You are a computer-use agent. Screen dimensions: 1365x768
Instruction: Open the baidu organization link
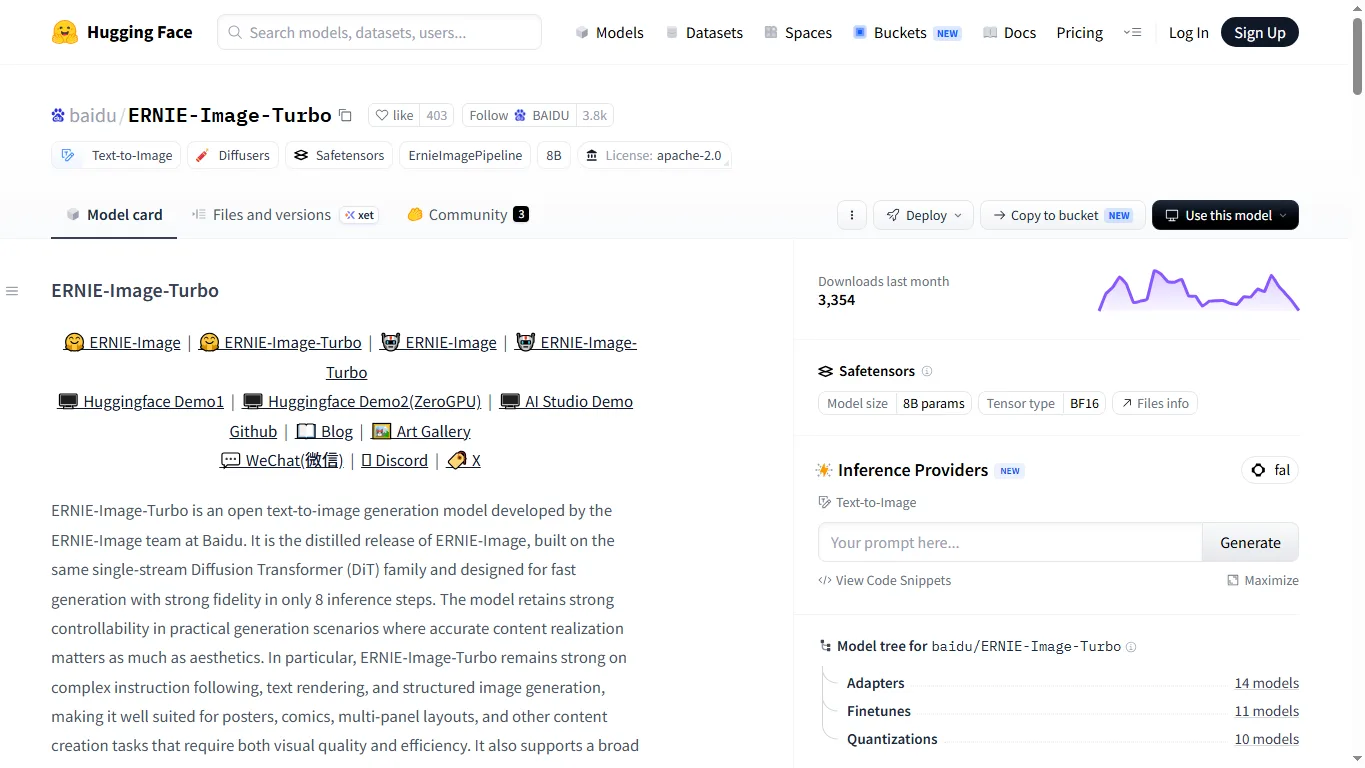(x=93, y=115)
